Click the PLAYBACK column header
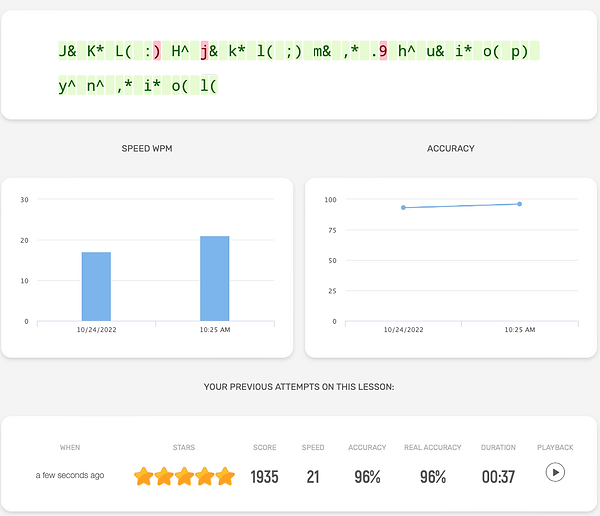The height and width of the screenshot is (516, 600). click(555, 447)
